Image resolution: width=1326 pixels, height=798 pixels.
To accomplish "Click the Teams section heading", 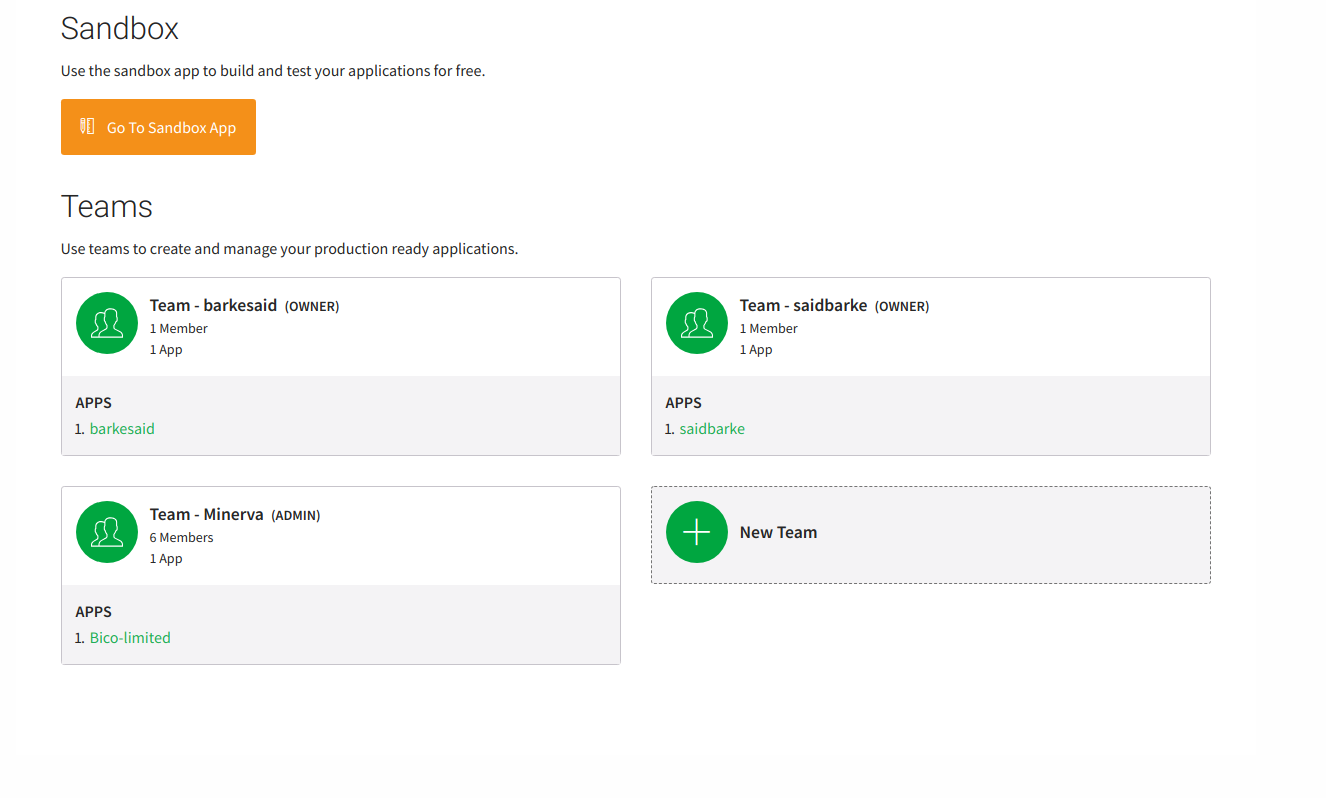I will [x=107, y=207].
